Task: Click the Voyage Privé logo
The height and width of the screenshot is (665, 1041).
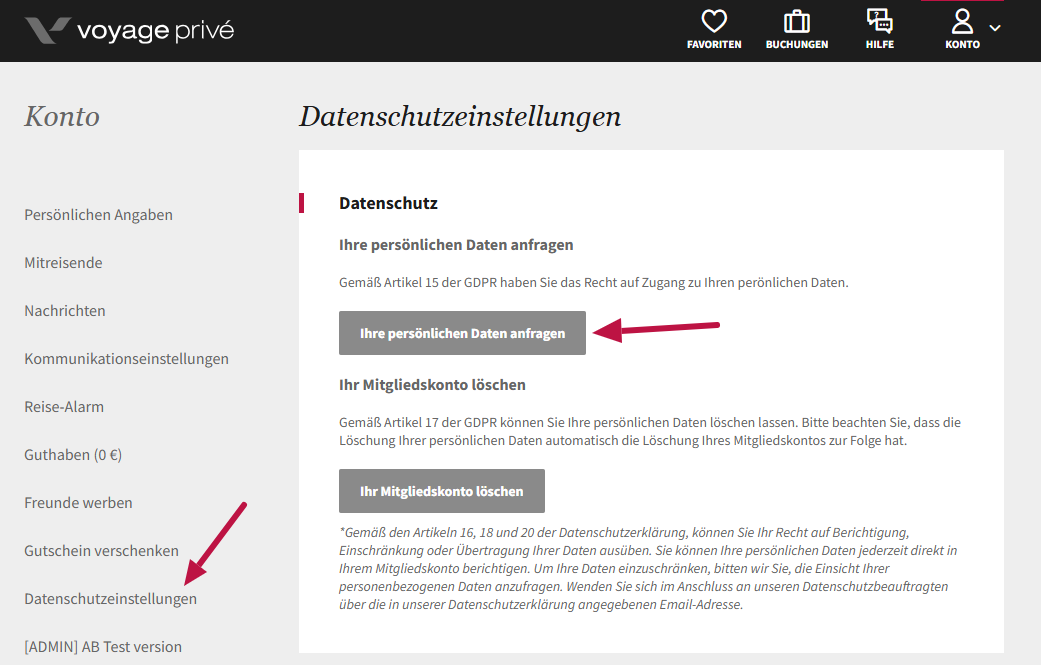Action: point(129,30)
